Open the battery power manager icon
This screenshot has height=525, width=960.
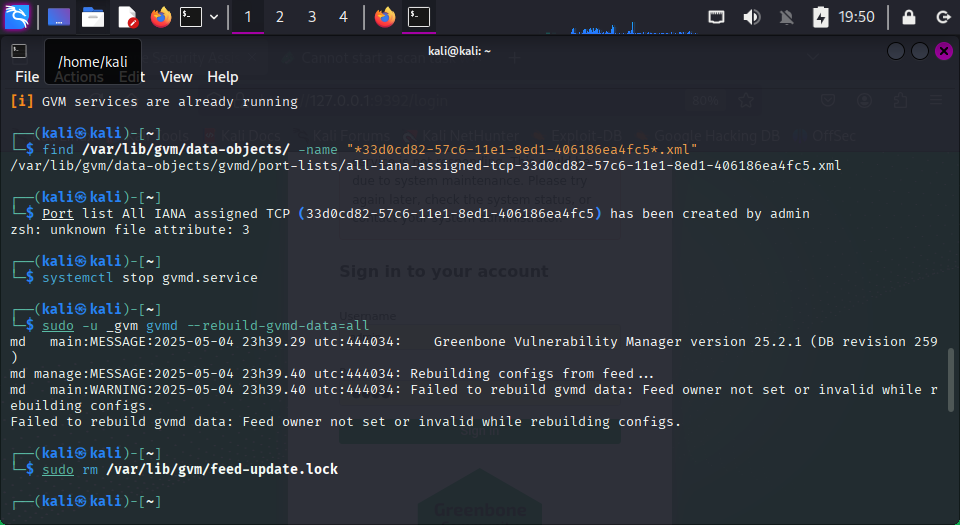820,17
